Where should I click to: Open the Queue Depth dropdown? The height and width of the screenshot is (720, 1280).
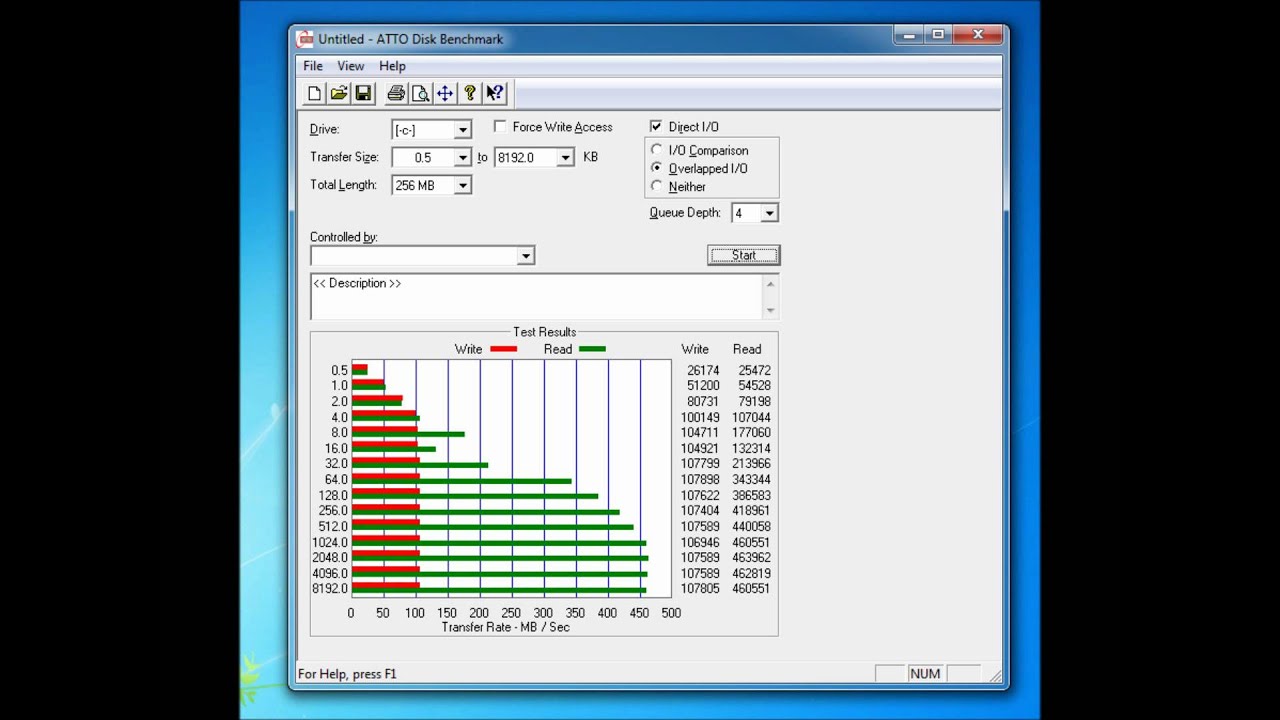(769, 213)
